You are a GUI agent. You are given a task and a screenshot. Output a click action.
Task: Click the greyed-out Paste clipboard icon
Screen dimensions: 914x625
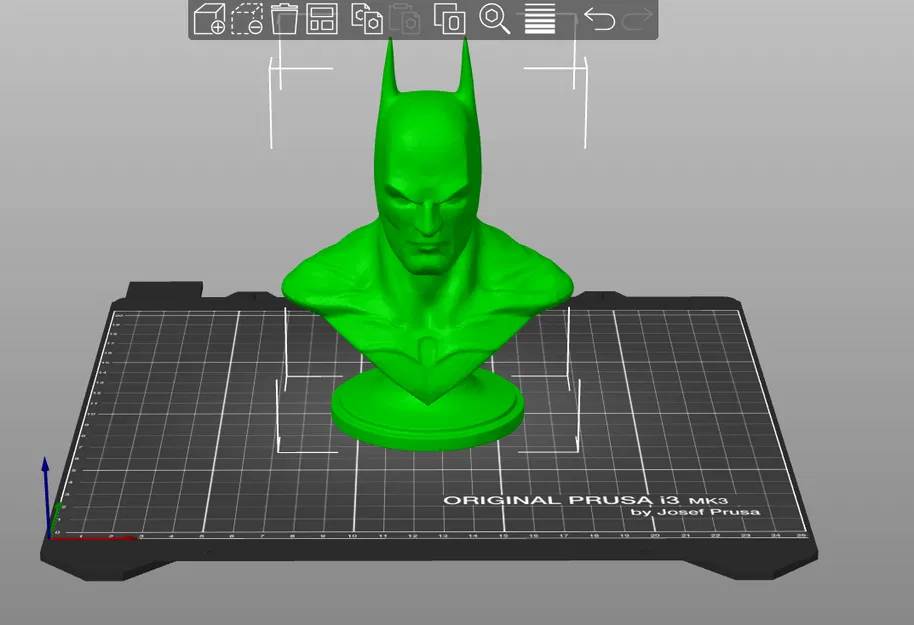click(x=405, y=19)
